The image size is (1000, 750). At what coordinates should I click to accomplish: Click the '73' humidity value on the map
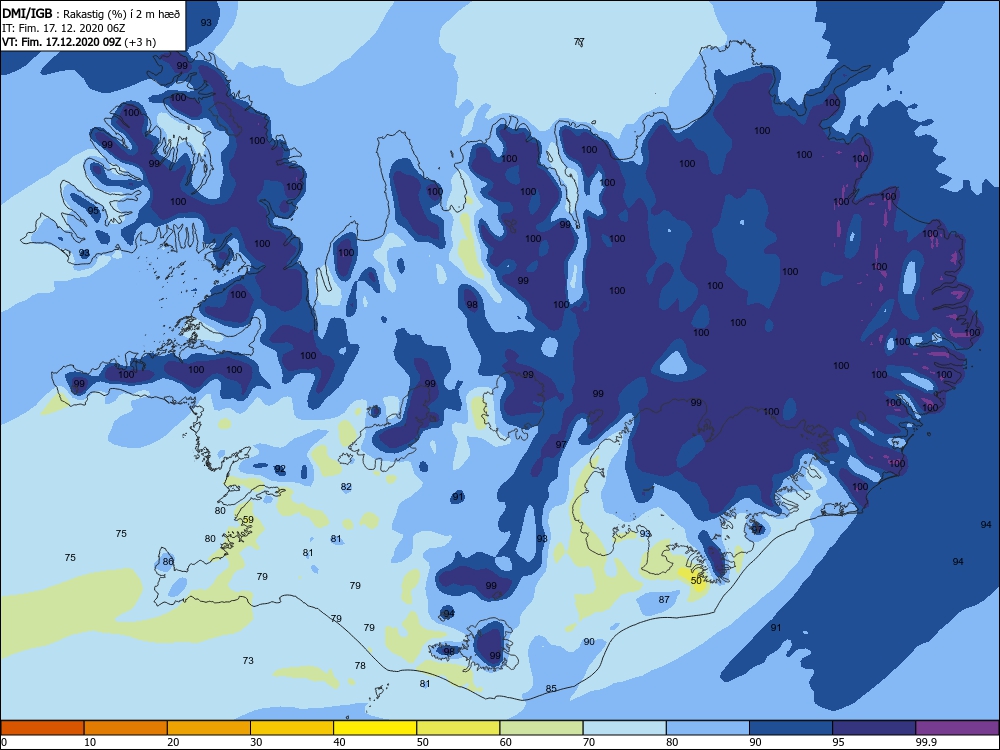(x=248, y=660)
